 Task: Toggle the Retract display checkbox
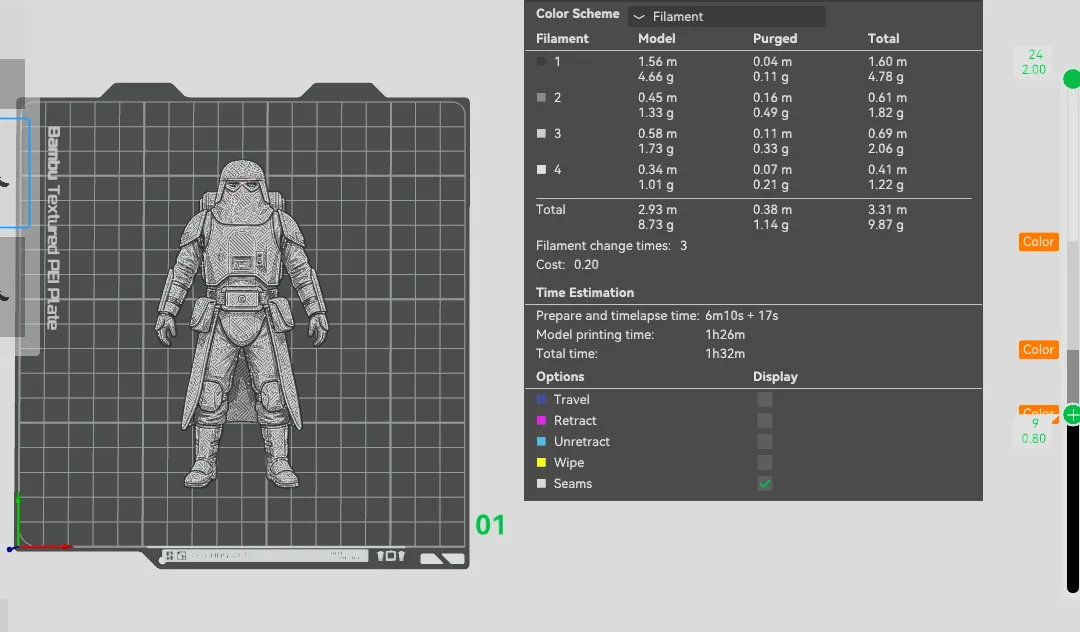tap(765, 421)
